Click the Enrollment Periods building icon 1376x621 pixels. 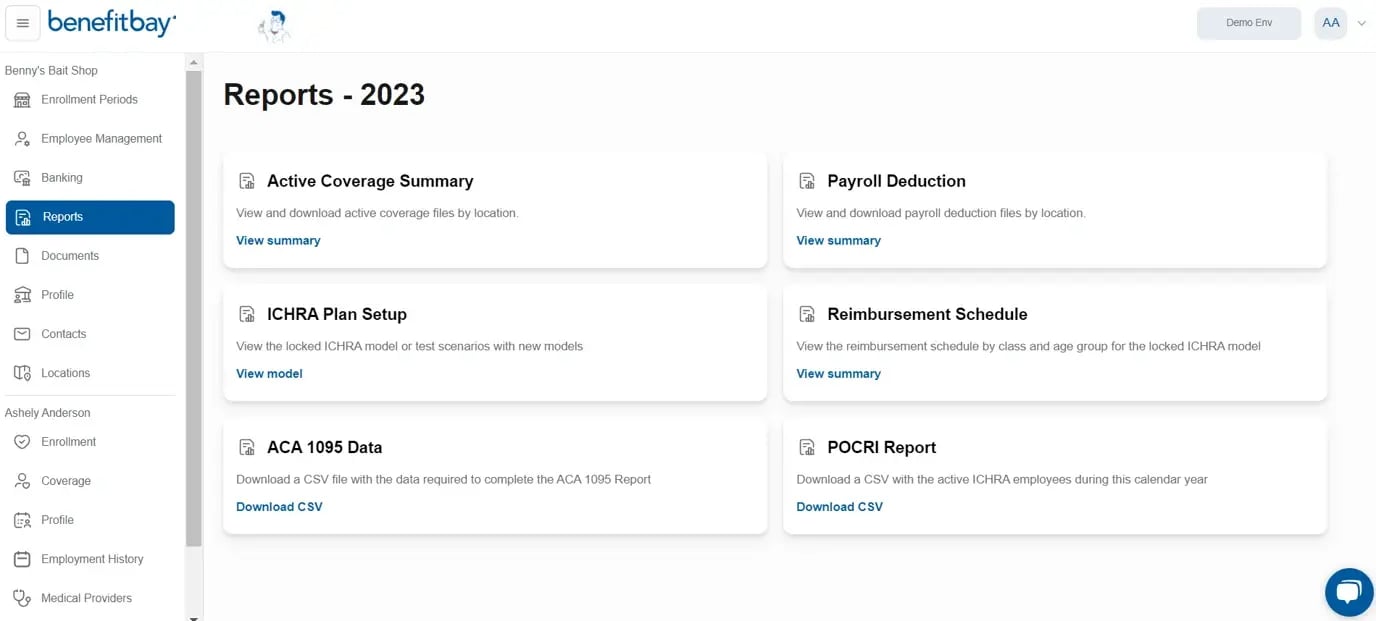pyautogui.click(x=22, y=100)
